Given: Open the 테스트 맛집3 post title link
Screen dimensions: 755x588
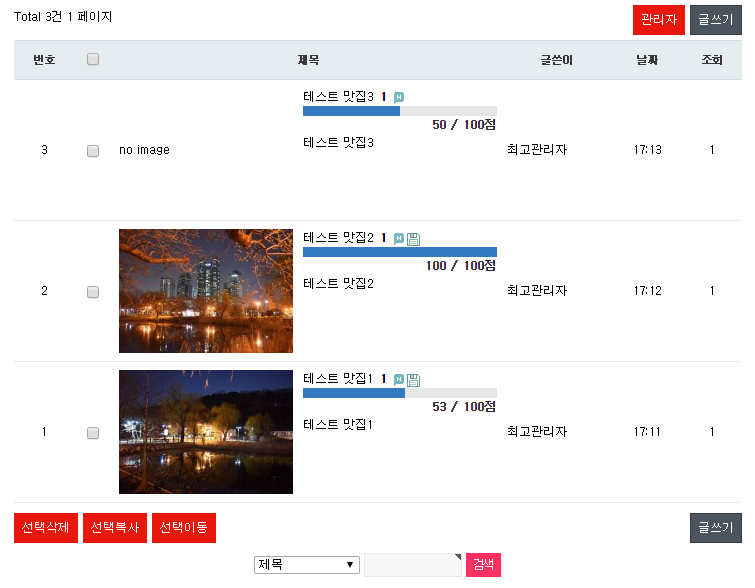Looking at the screenshot, I should point(338,97).
